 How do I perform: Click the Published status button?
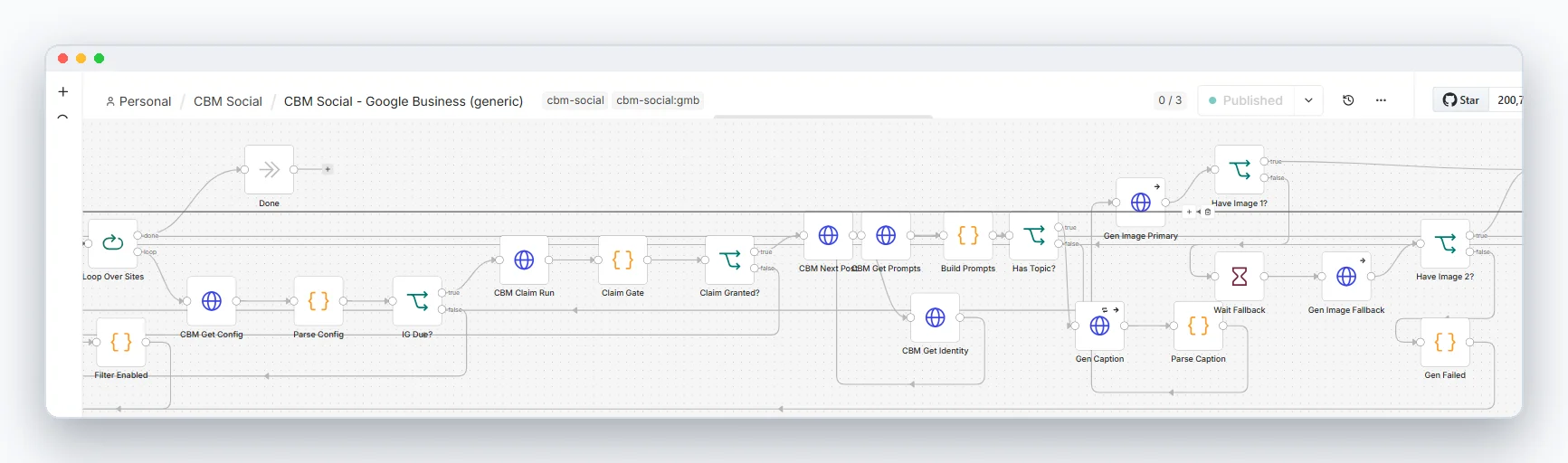(x=1246, y=100)
